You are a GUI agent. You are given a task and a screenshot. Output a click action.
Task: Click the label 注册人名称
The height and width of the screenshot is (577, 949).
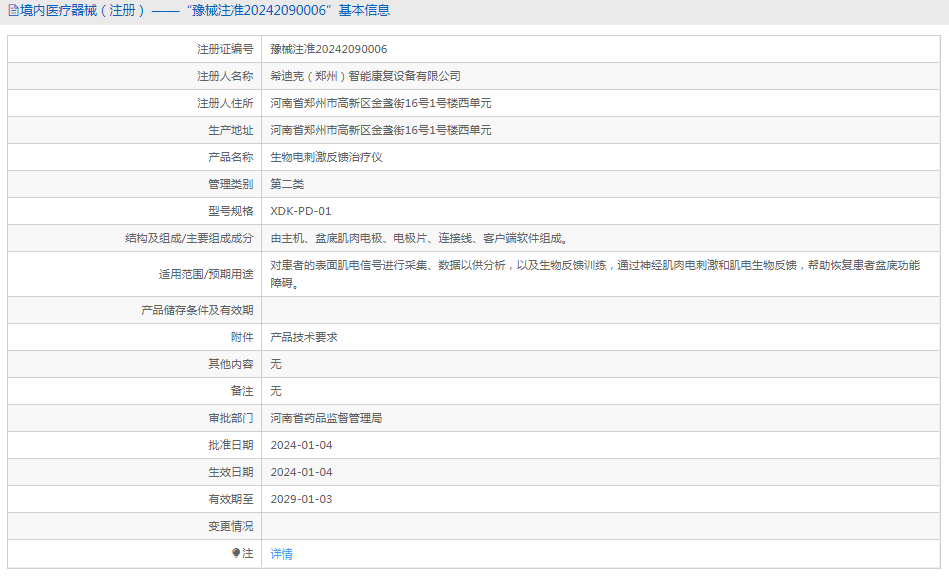[225, 76]
